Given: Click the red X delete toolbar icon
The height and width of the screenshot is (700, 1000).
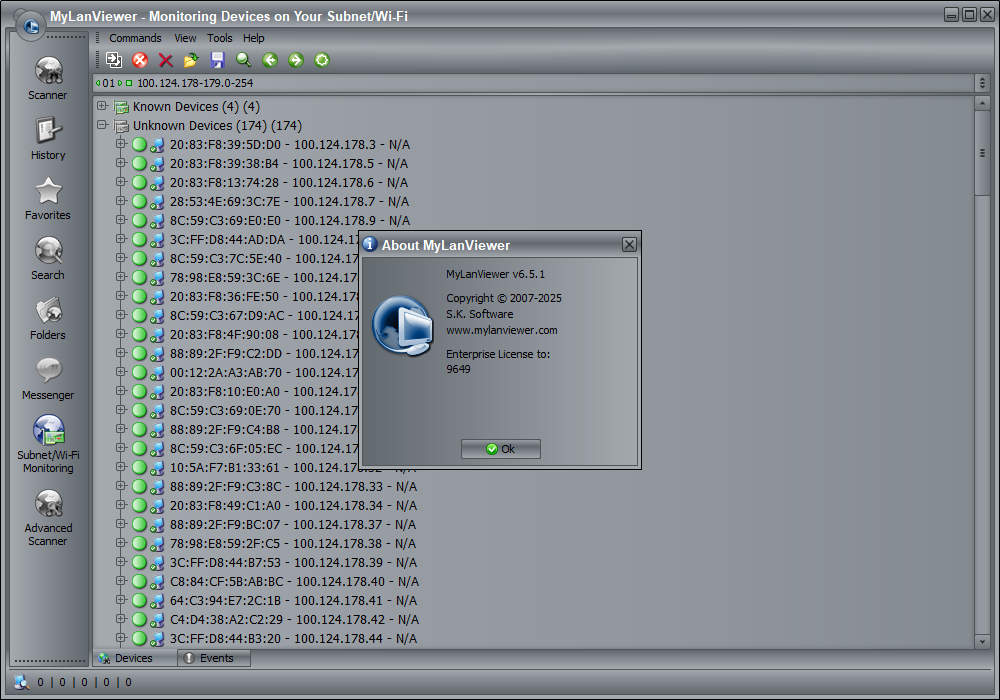Looking at the screenshot, I should tap(166, 60).
